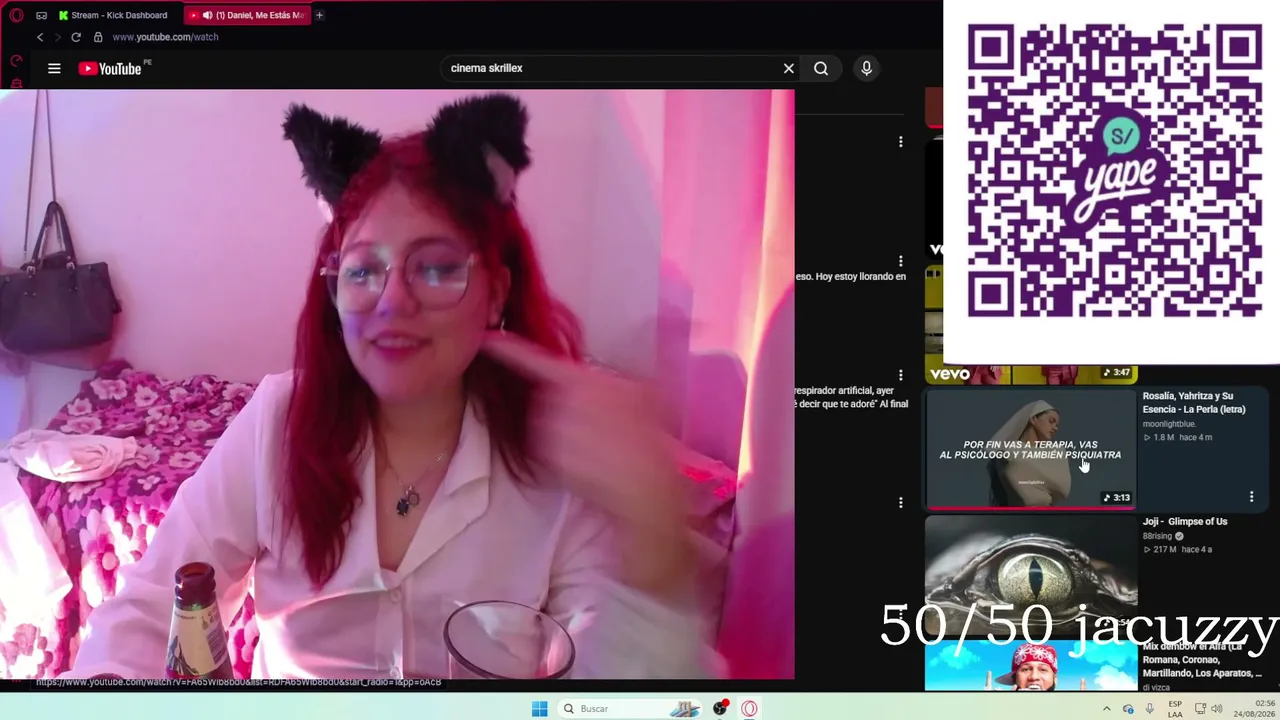Open the Vevo video thumbnail showing 3:47

coord(1031,325)
